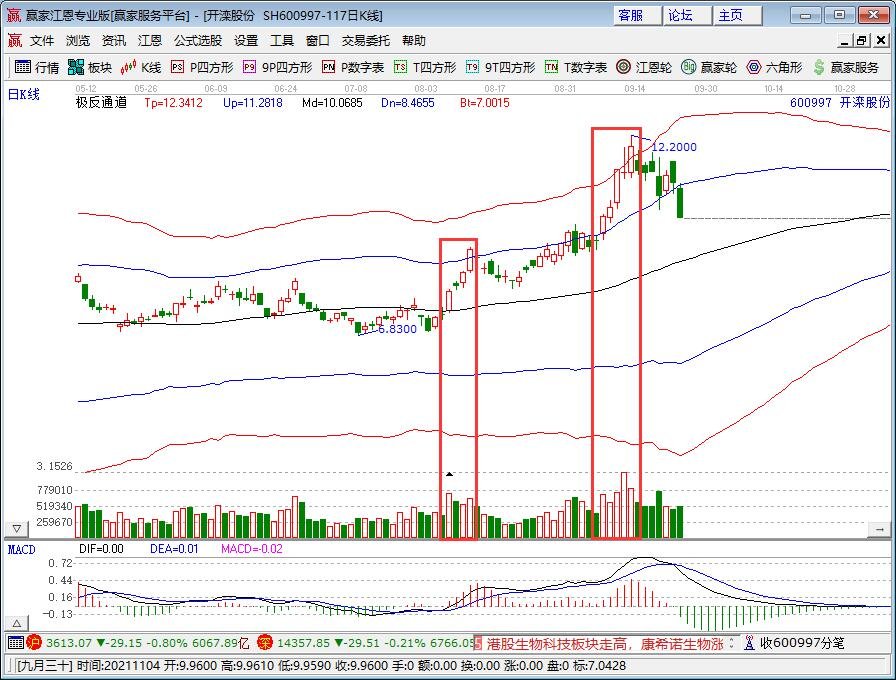Open the 工具 menu
Viewport: 896px width, 680px height.
[x=282, y=41]
